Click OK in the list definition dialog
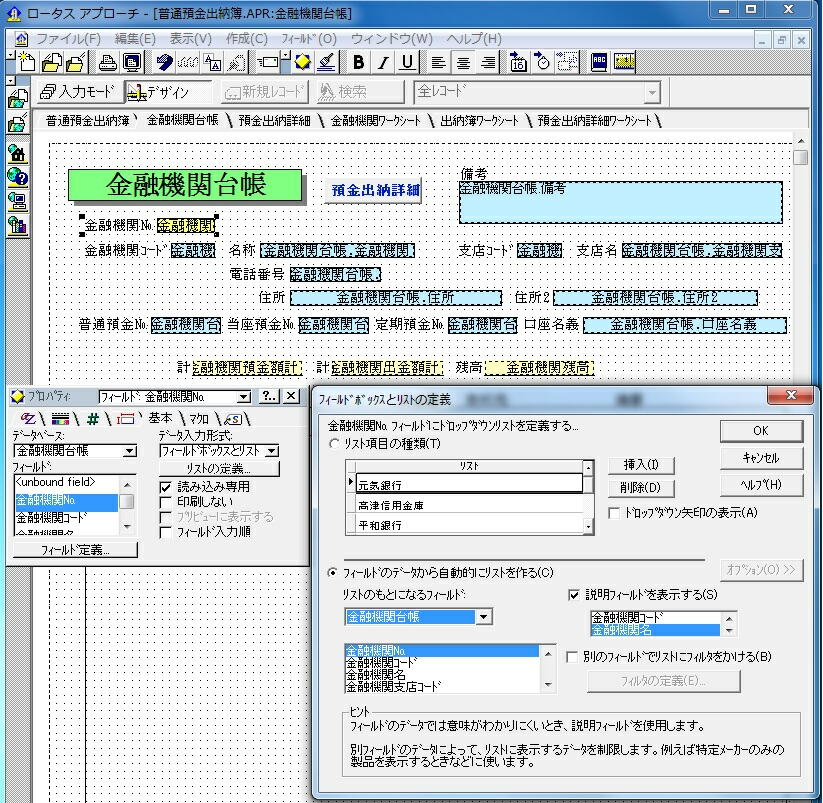The width and height of the screenshot is (823, 803). 761,431
